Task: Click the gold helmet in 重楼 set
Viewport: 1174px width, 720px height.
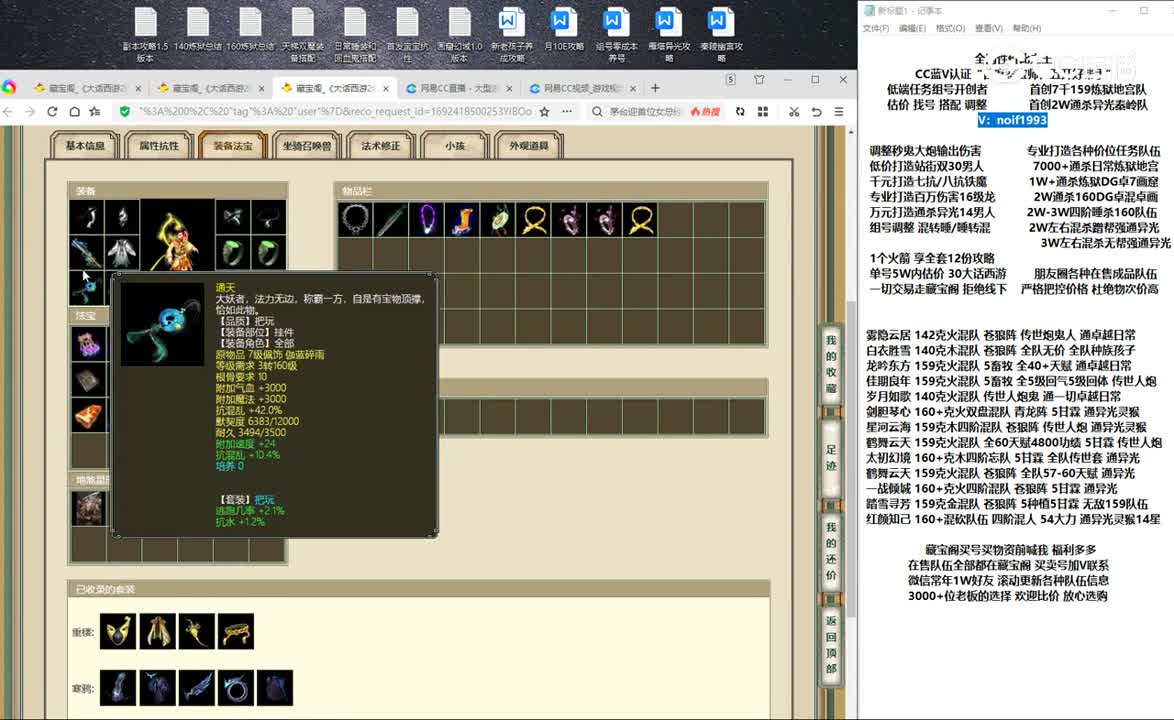Action: click(x=118, y=632)
